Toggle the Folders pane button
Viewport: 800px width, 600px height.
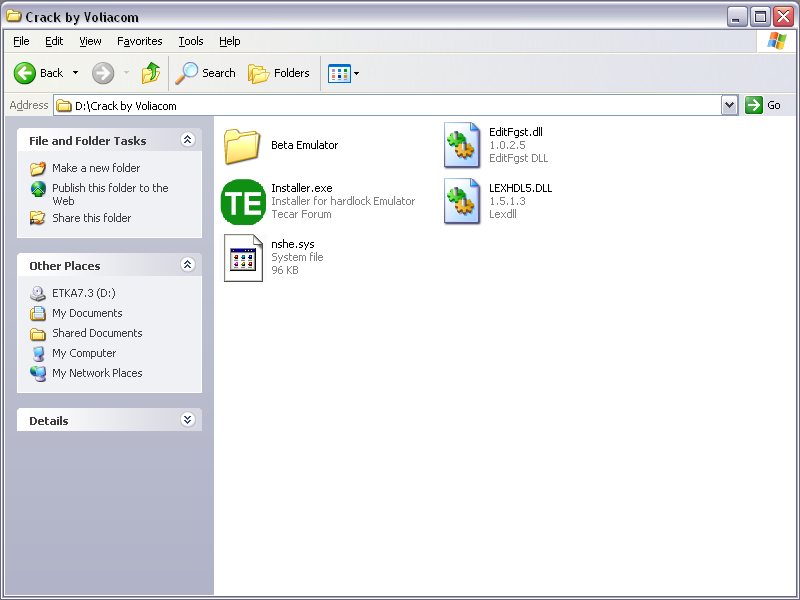(x=279, y=73)
